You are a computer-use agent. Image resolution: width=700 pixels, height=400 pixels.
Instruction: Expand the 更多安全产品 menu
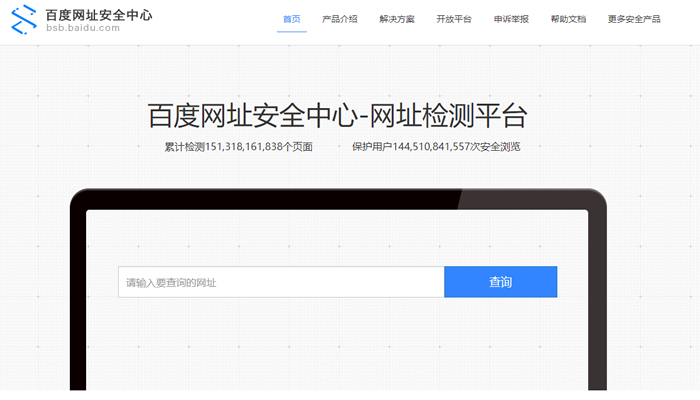634,19
